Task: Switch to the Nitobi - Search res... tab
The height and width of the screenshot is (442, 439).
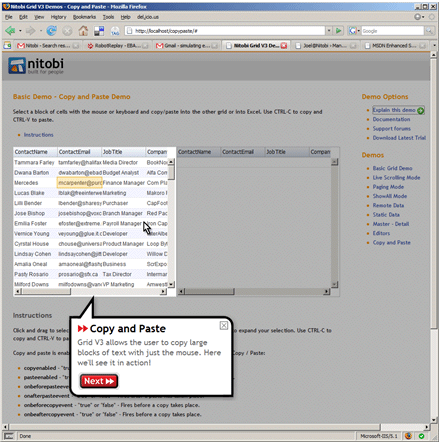Action: pyautogui.click(x=48, y=46)
